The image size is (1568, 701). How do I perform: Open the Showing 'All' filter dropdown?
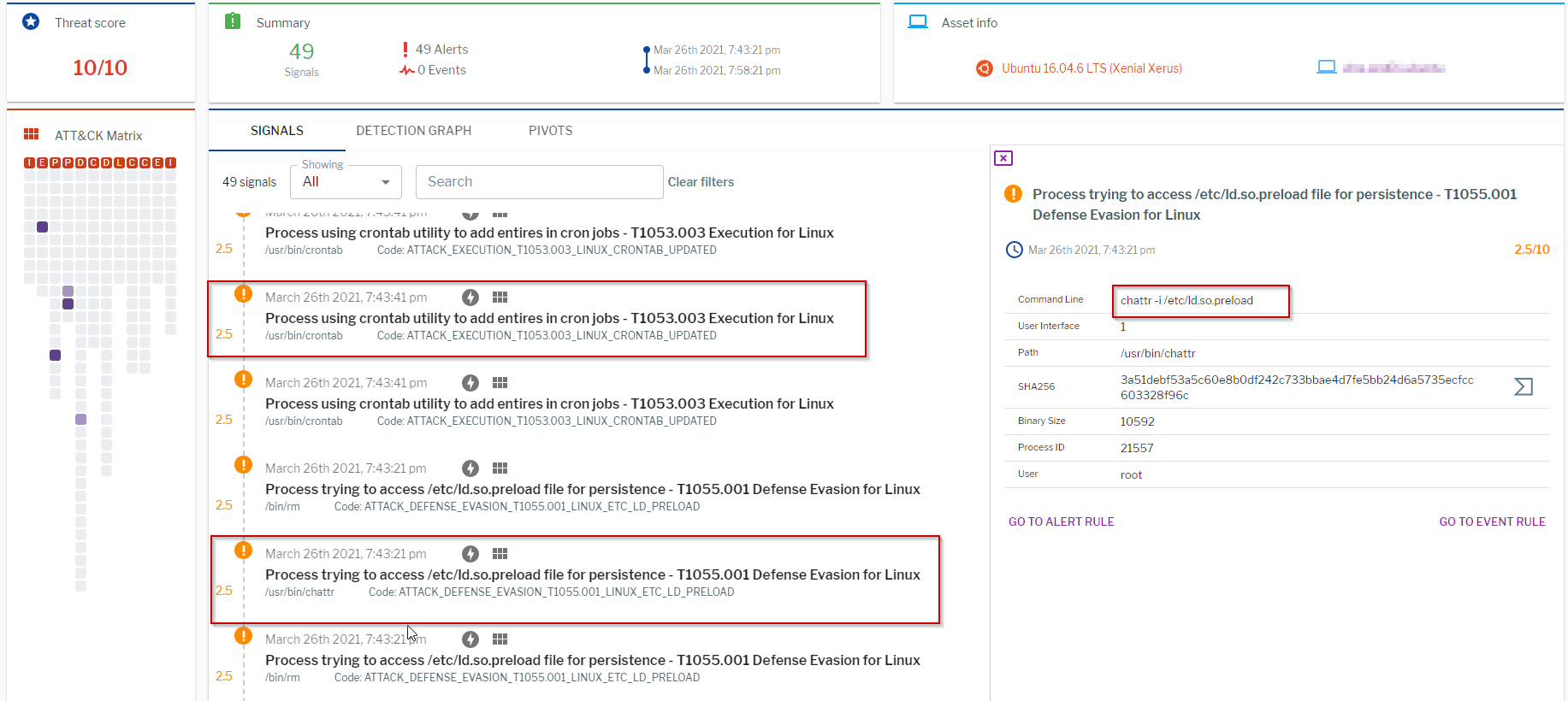[x=346, y=182]
